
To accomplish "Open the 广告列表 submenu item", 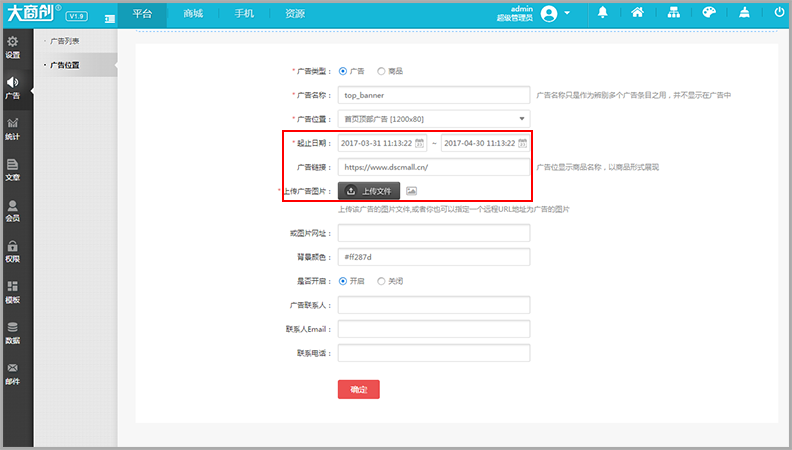I will (x=65, y=41).
